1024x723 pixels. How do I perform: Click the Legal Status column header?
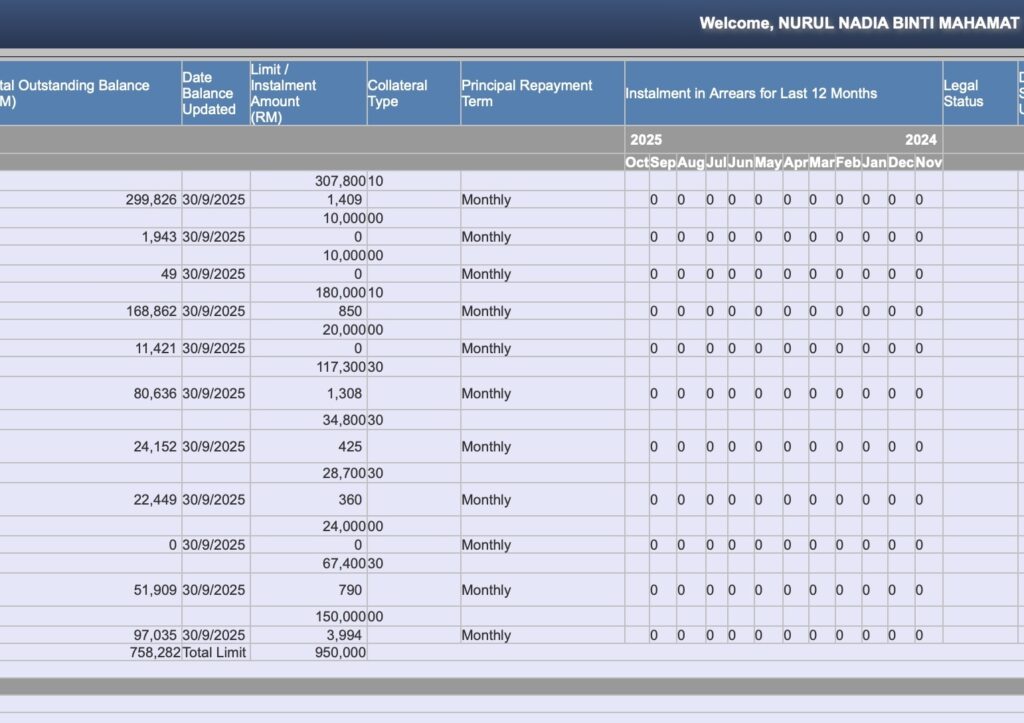click(x=962, y=93)
